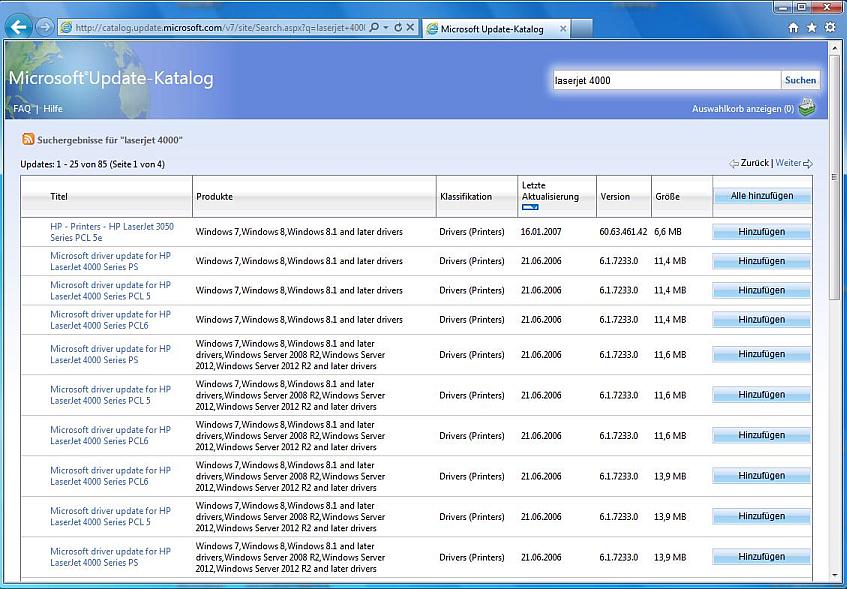Click Hinzufügen for the 11,6 MB Series PS row
847x589 pixels.
pos(762,354)
